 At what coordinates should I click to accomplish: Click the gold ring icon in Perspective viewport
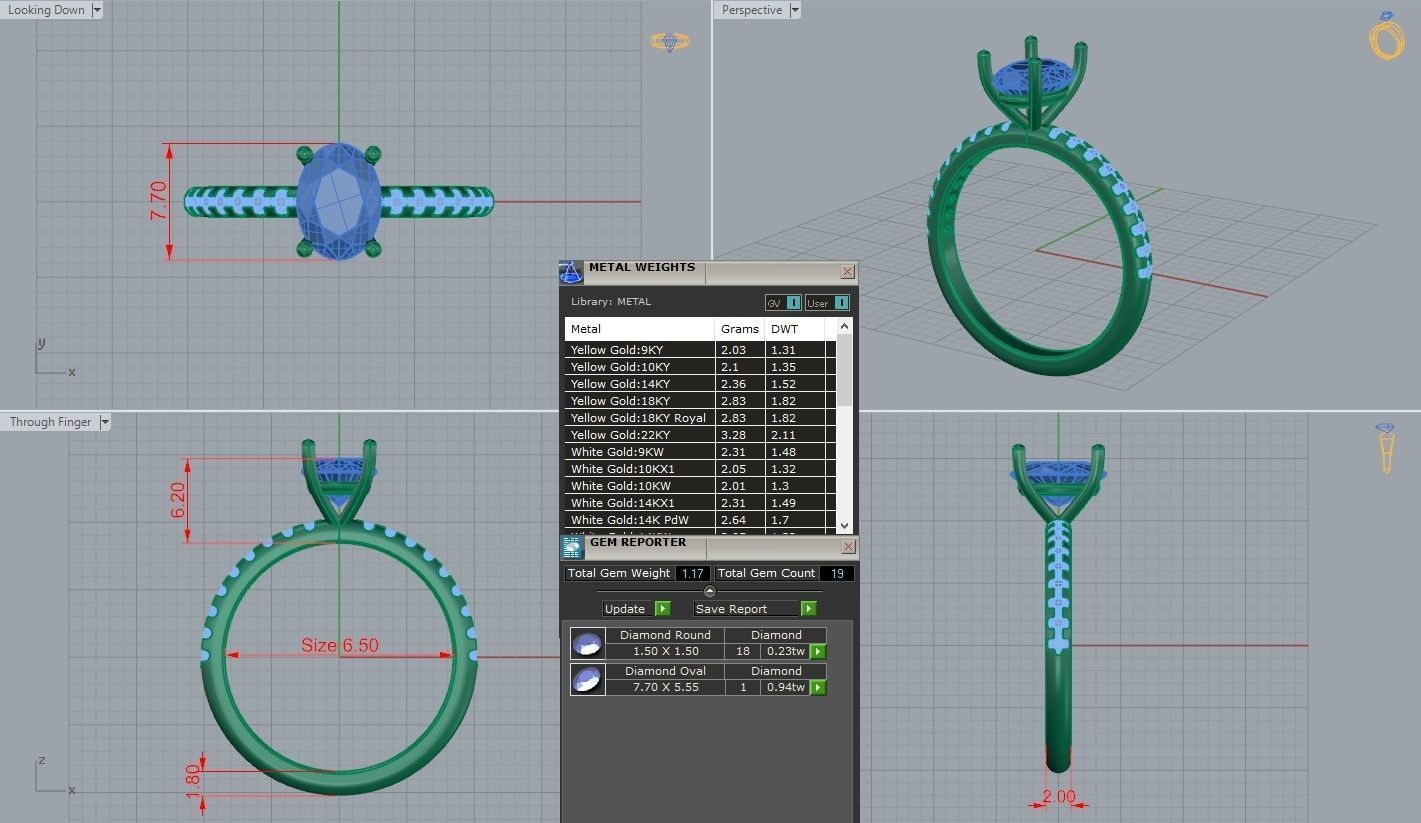click(1386, 42)
